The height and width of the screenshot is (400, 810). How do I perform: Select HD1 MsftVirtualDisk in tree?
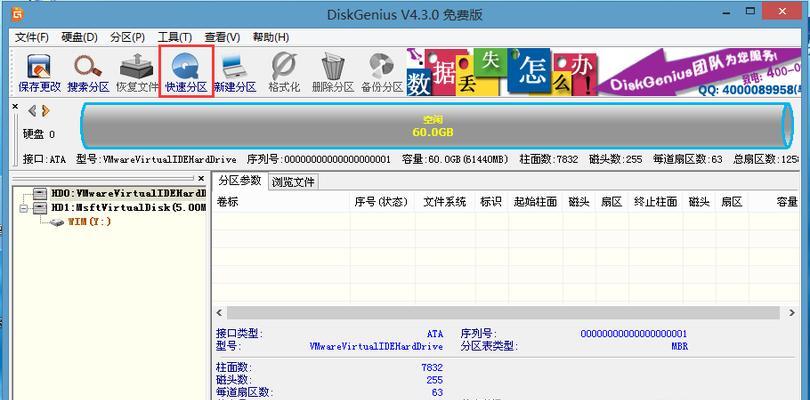tap(128, 208)
